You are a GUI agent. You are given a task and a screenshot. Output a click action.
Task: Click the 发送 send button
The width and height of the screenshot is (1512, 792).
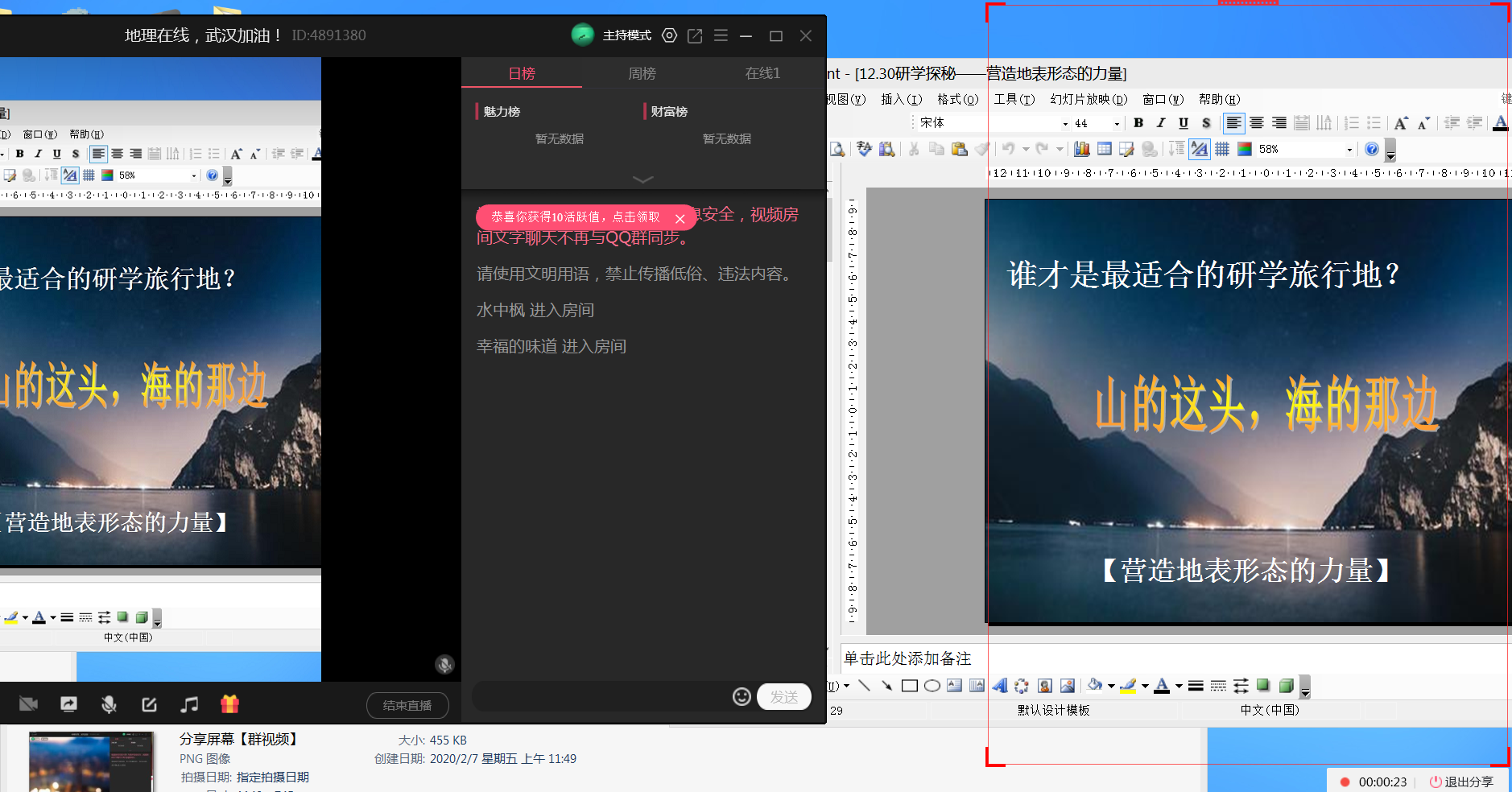point(783,696)
